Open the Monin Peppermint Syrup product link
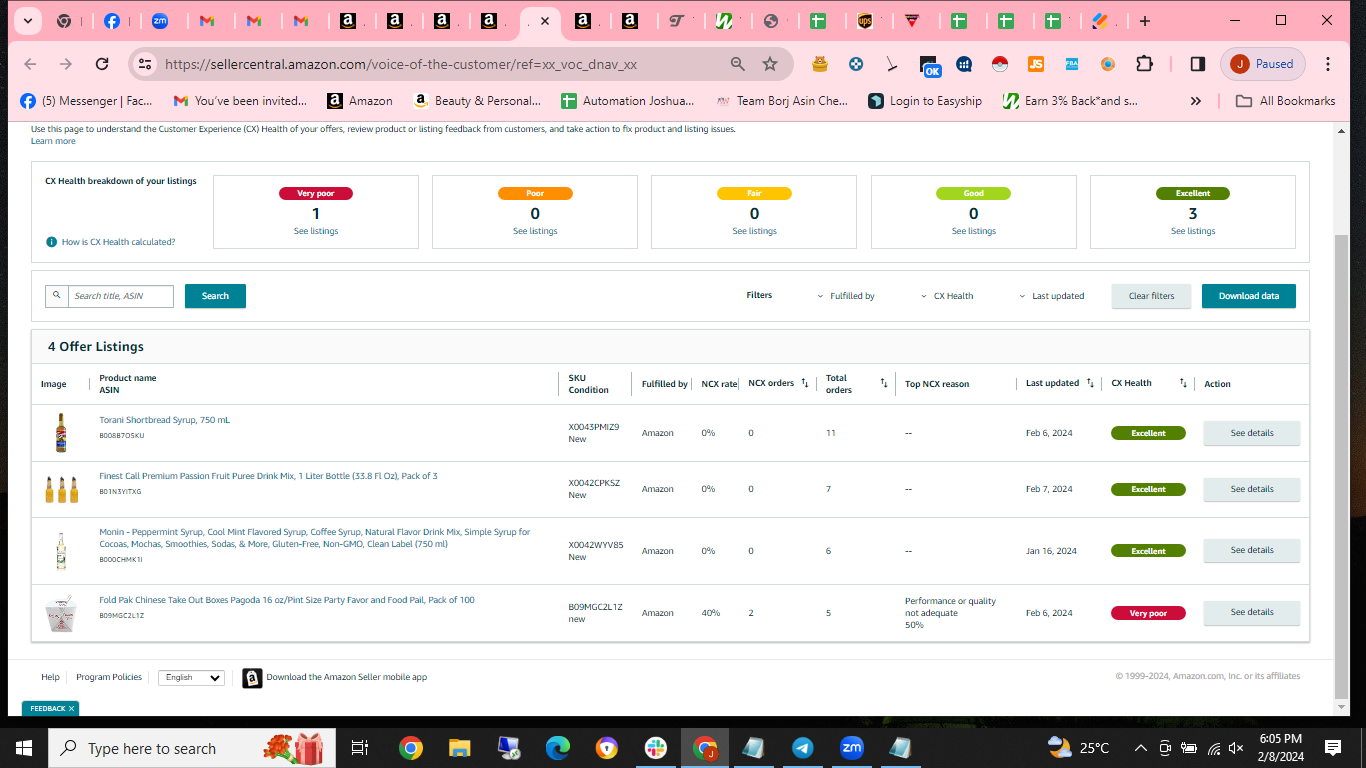 click(315, 538)
